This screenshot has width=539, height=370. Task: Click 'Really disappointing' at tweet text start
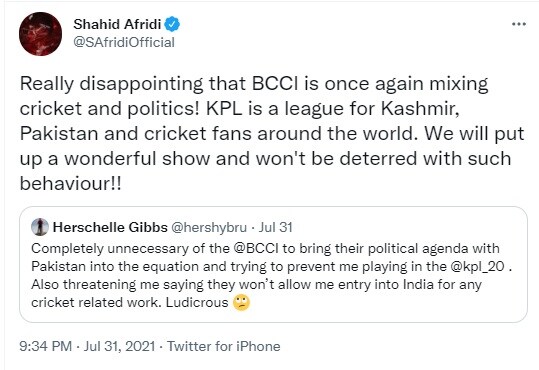pyautogui.click(x=111, y=84)
